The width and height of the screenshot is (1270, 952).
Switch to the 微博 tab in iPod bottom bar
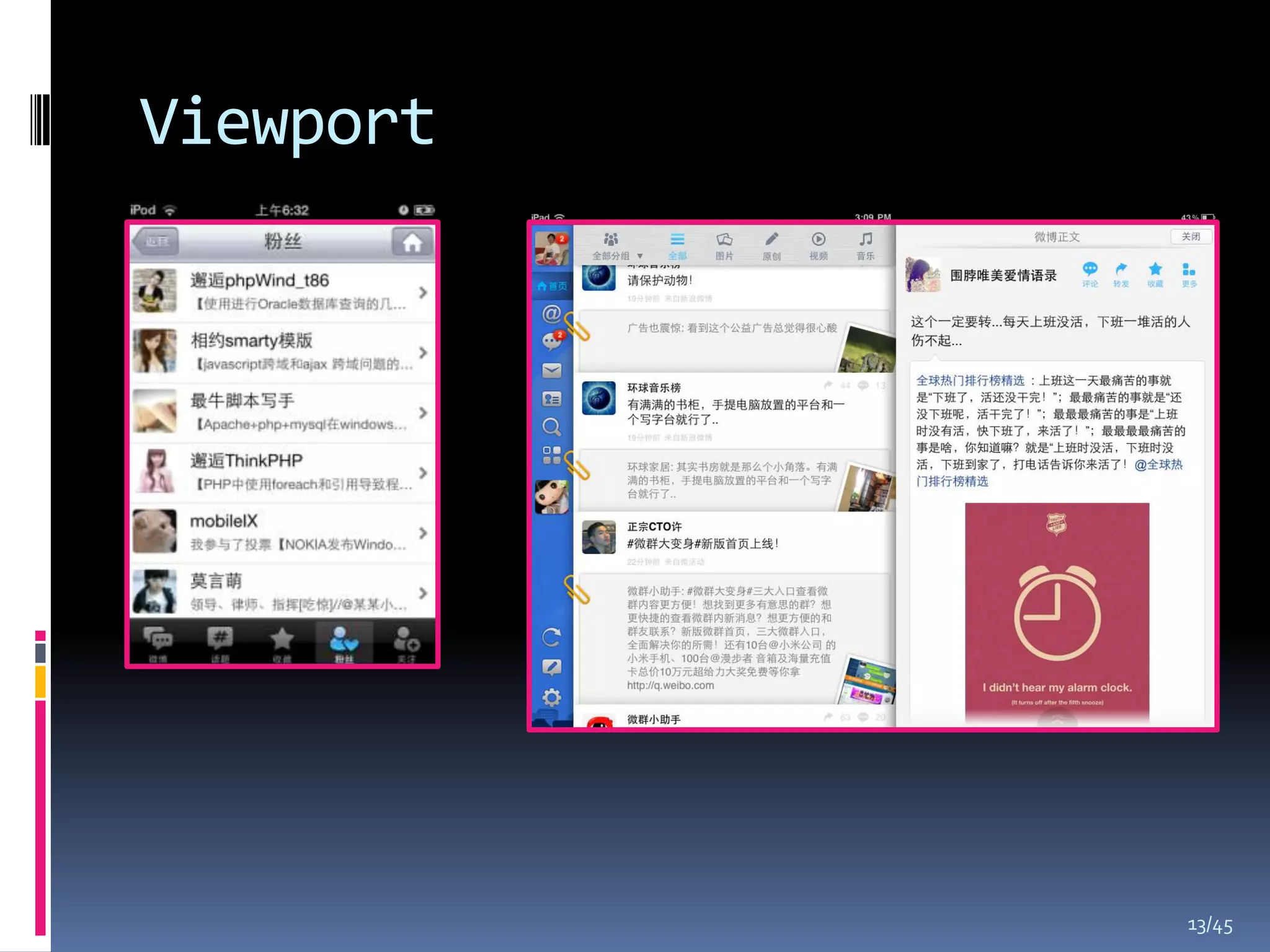pyautogui.click(x=158, y=643)
